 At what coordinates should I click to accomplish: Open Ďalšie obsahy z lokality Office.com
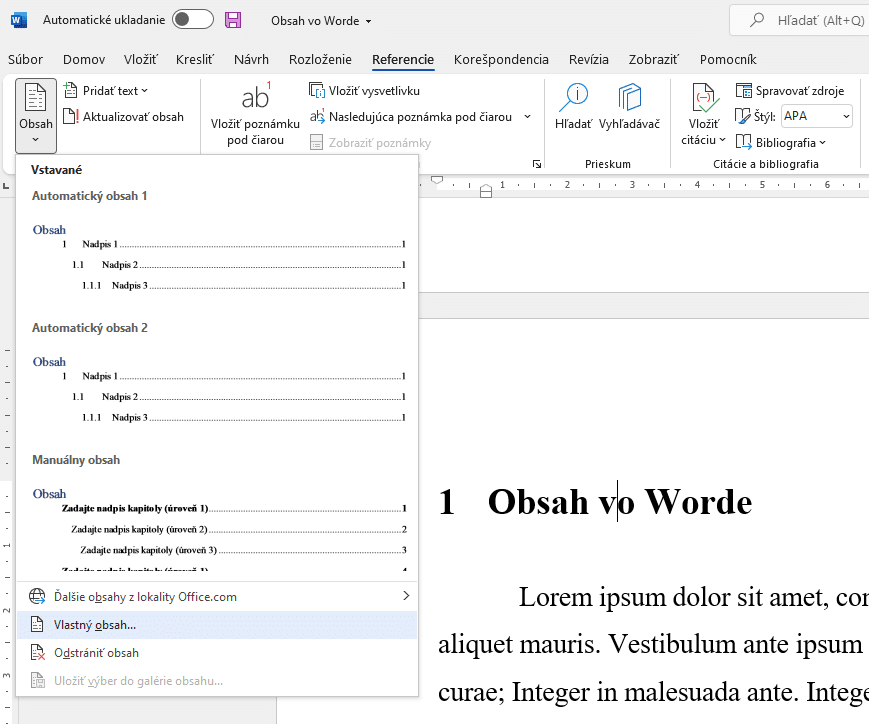click(x=217, y=596)
